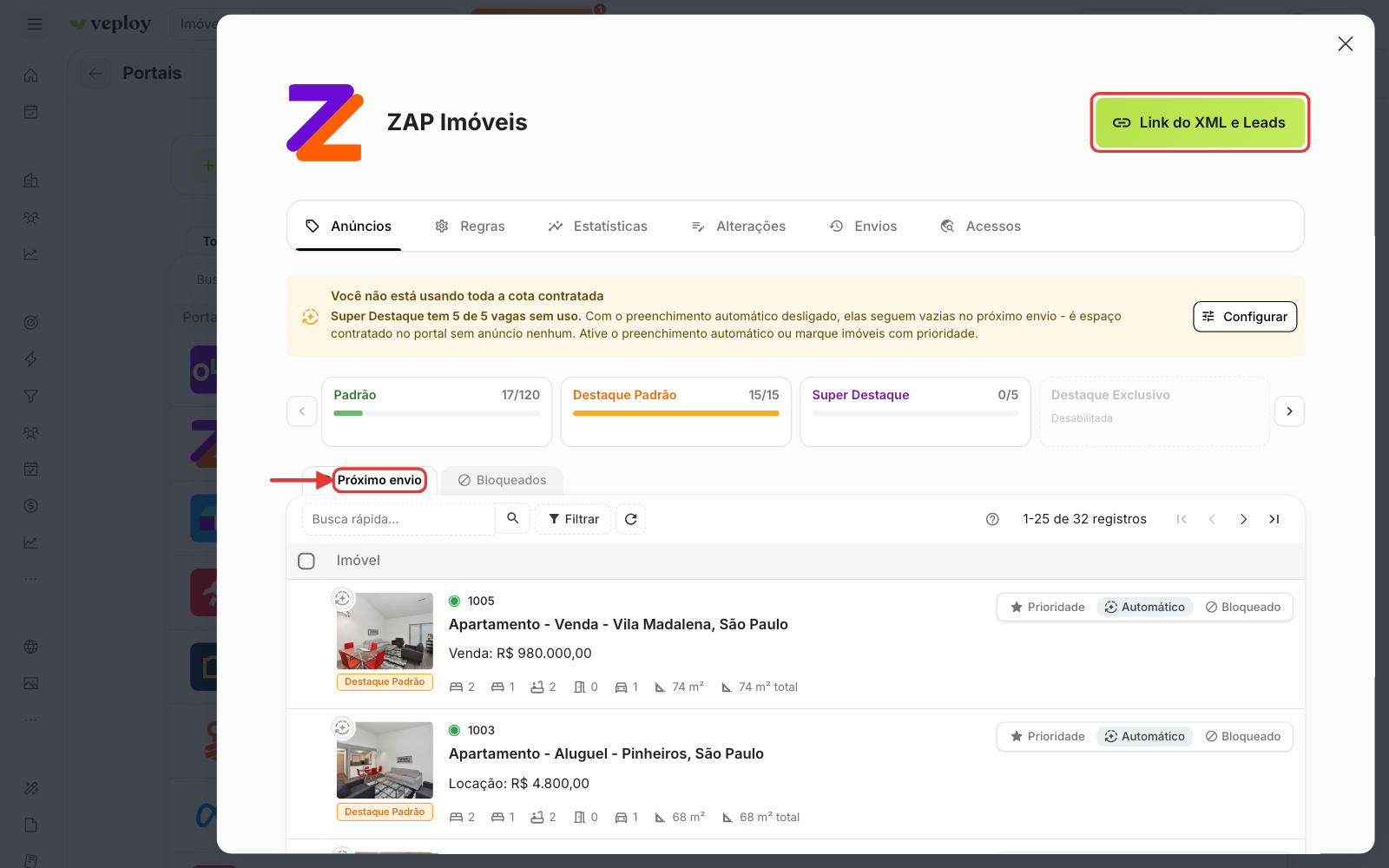Select the Alterações tab
Viewport: 1389px width, 868px height.
pyautogui.click(x=739, y=226)
